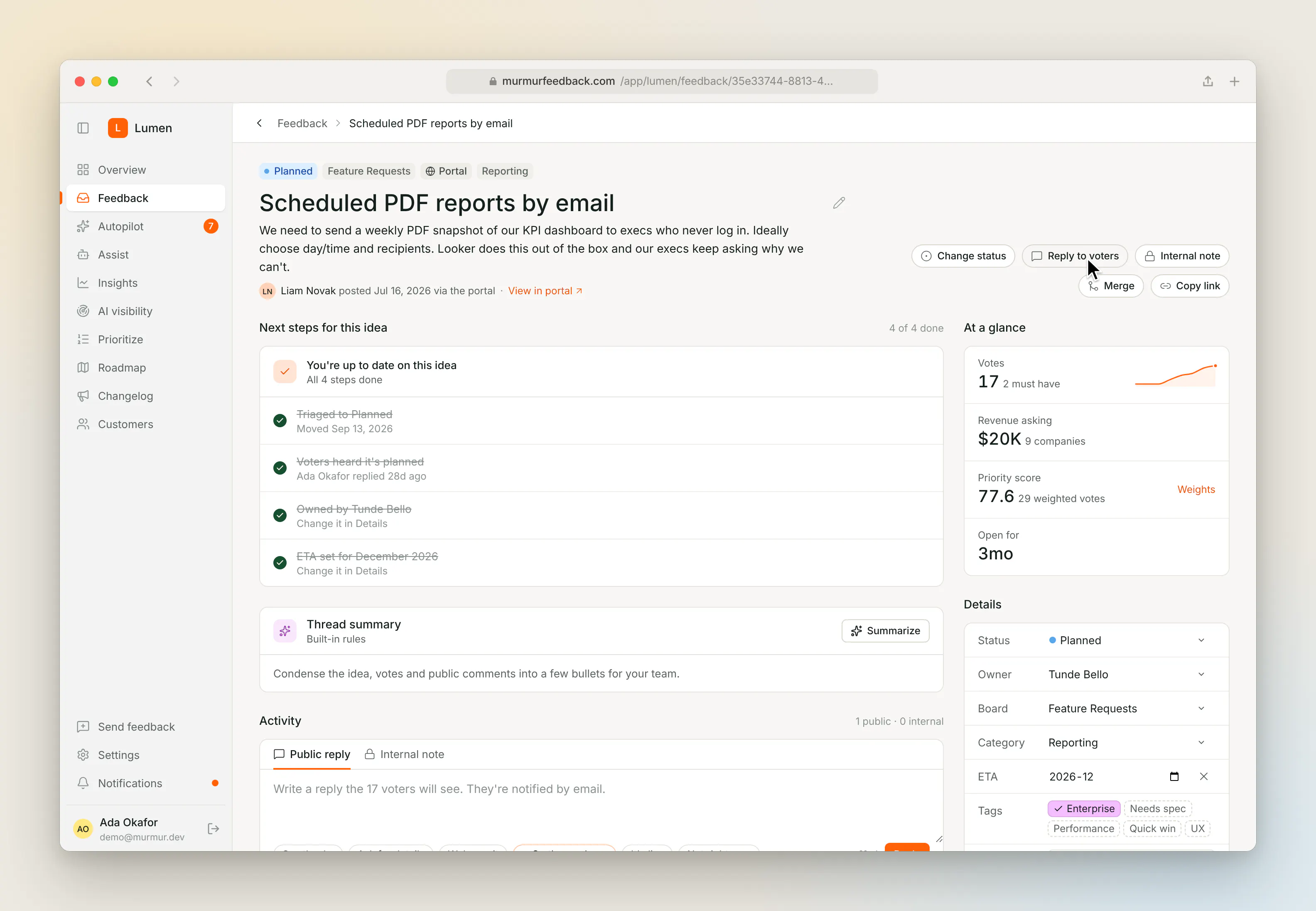Click the Notifications bell icon
This screenshot has width=1316, height=911.
pyautogui.click(x=83, y=783)
